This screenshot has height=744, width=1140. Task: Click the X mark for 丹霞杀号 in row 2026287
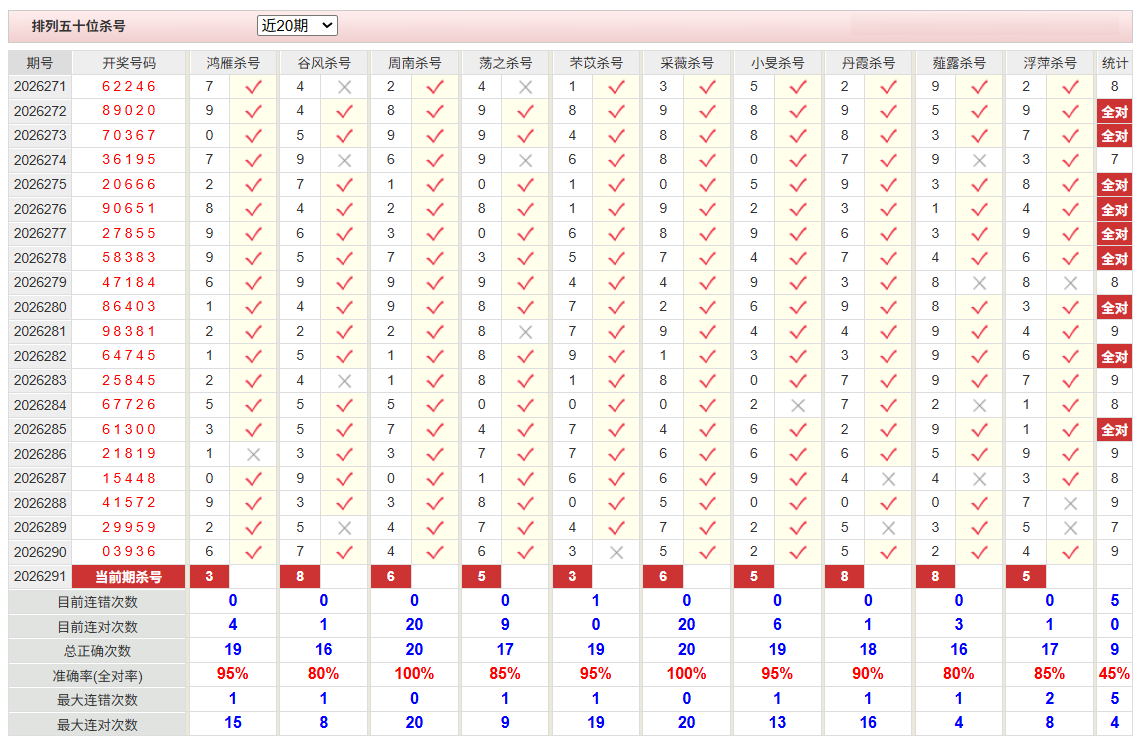888,479
